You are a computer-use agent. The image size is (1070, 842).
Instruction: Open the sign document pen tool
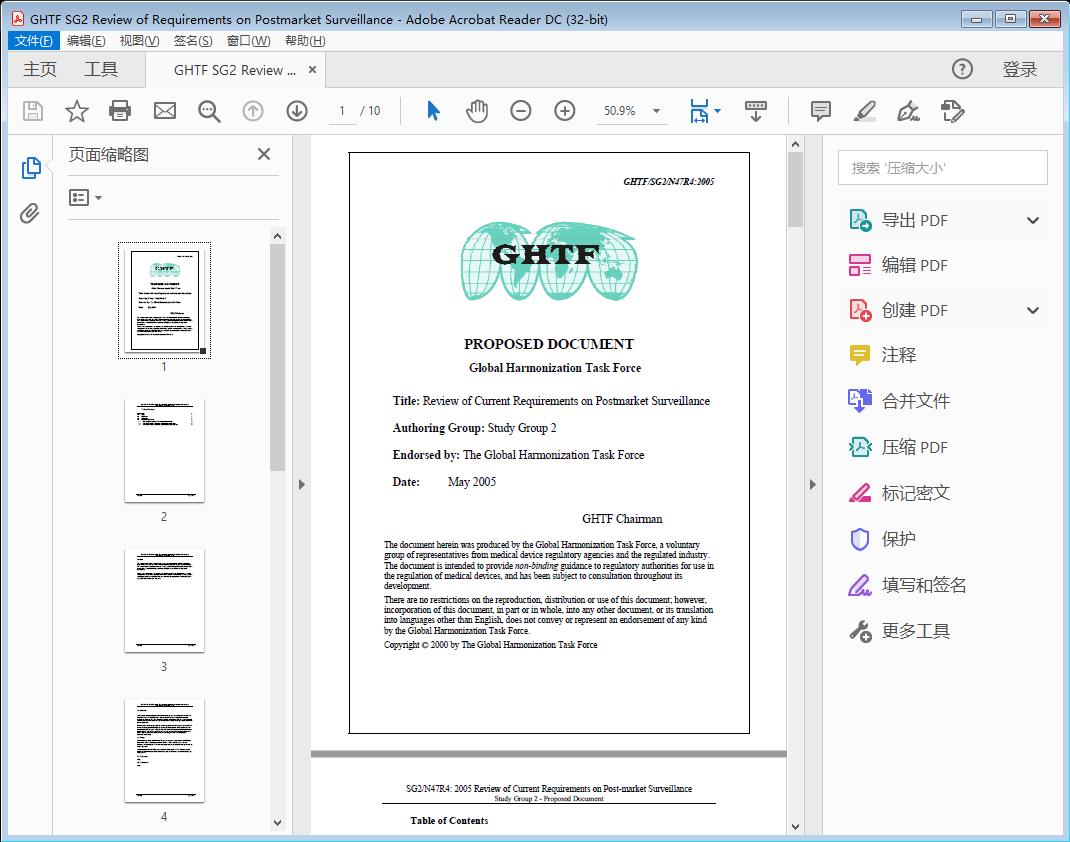(x=908, y=111)
